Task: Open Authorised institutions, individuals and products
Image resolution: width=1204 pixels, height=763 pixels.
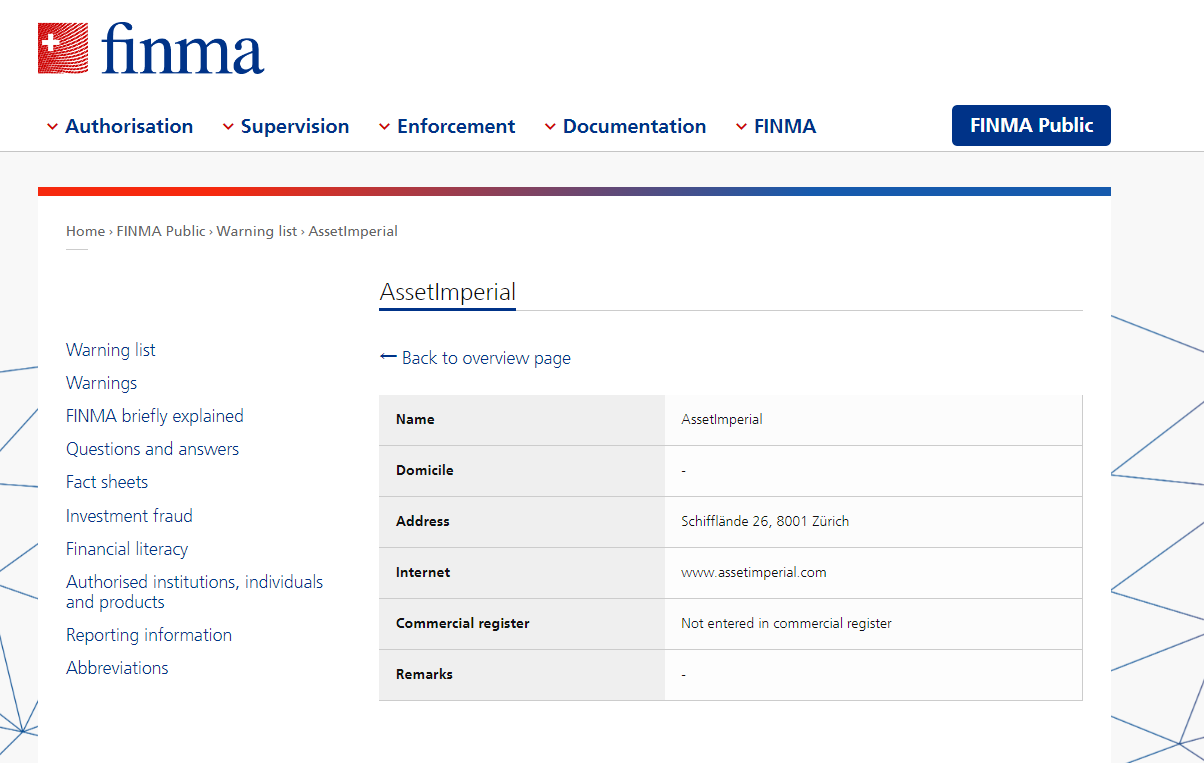Action: (x=194, y=592)
